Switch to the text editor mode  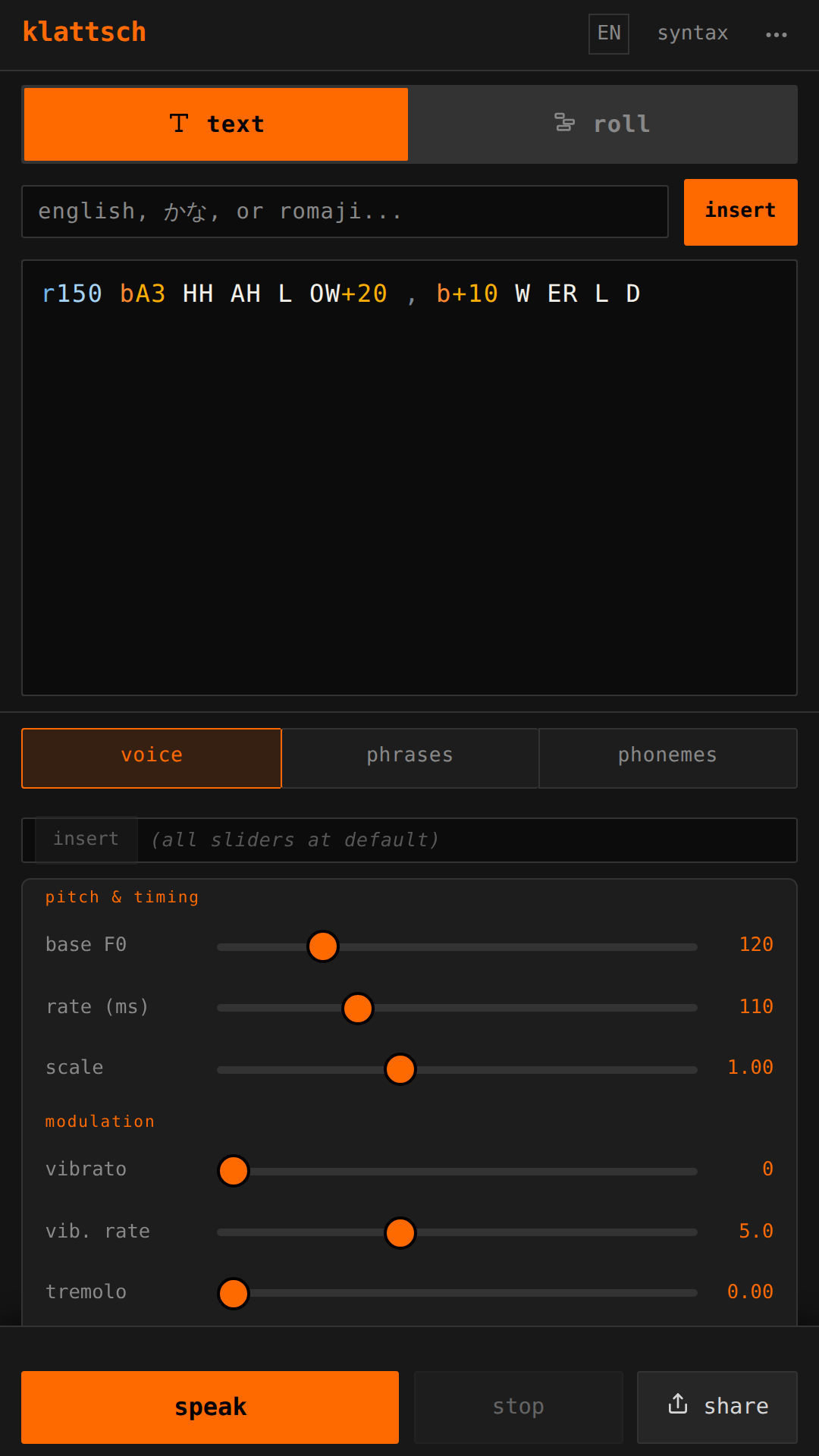(216, 124)
